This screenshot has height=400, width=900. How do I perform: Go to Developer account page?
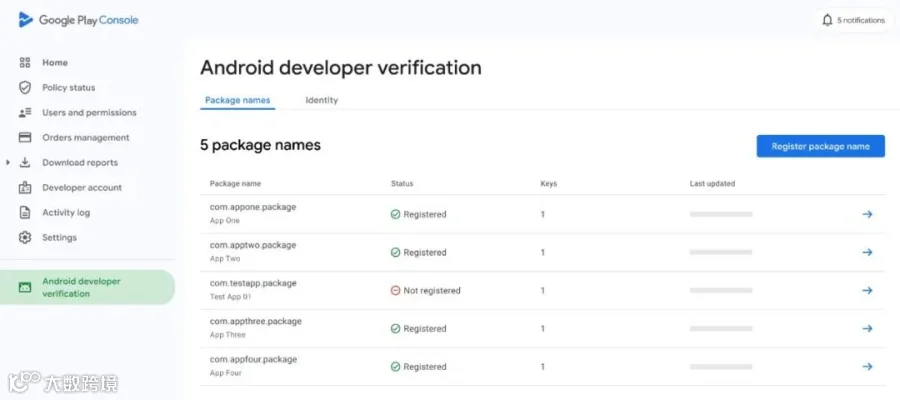tap(82, 188)
